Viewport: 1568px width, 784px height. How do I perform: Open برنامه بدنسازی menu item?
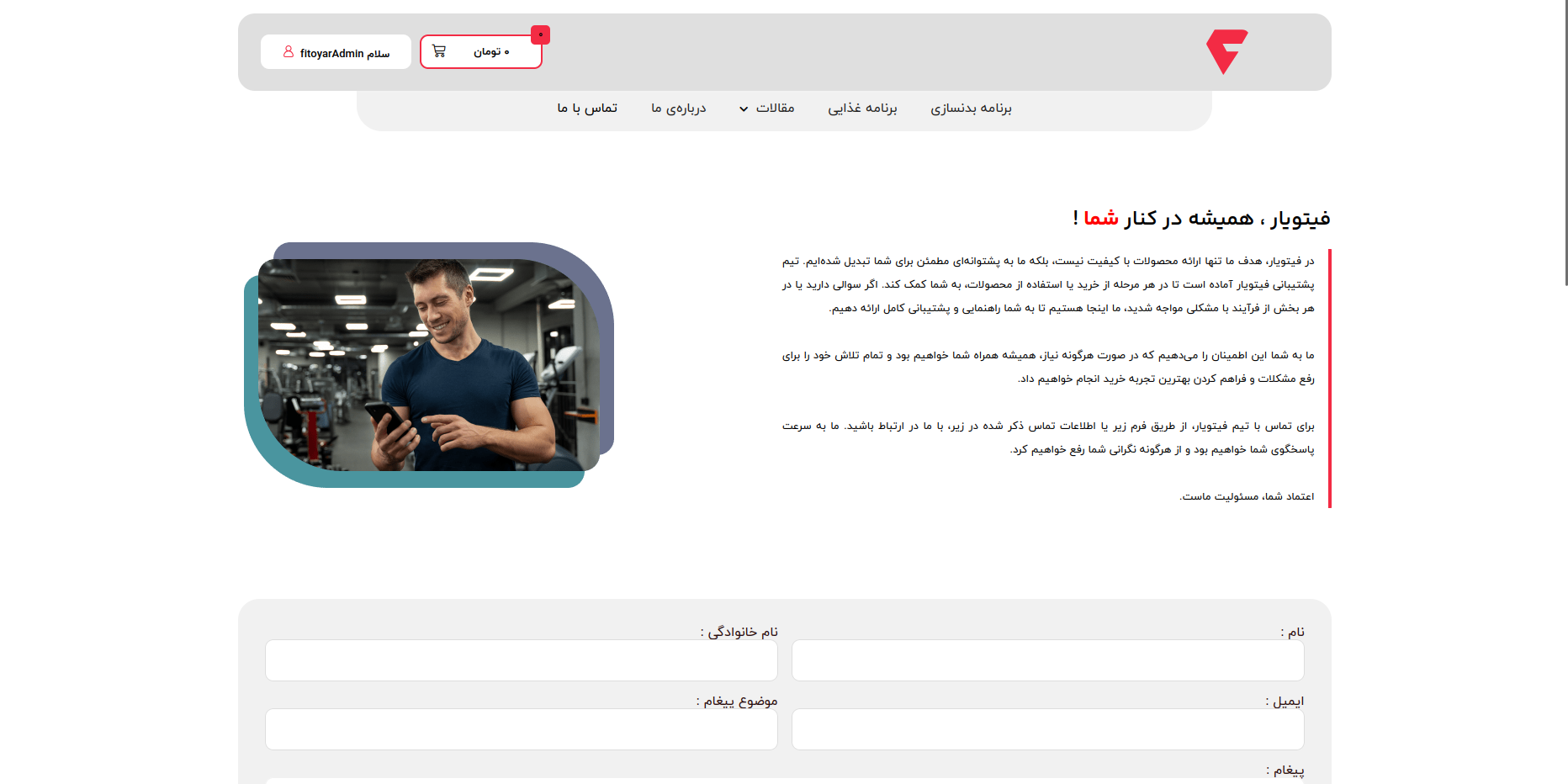971,109
